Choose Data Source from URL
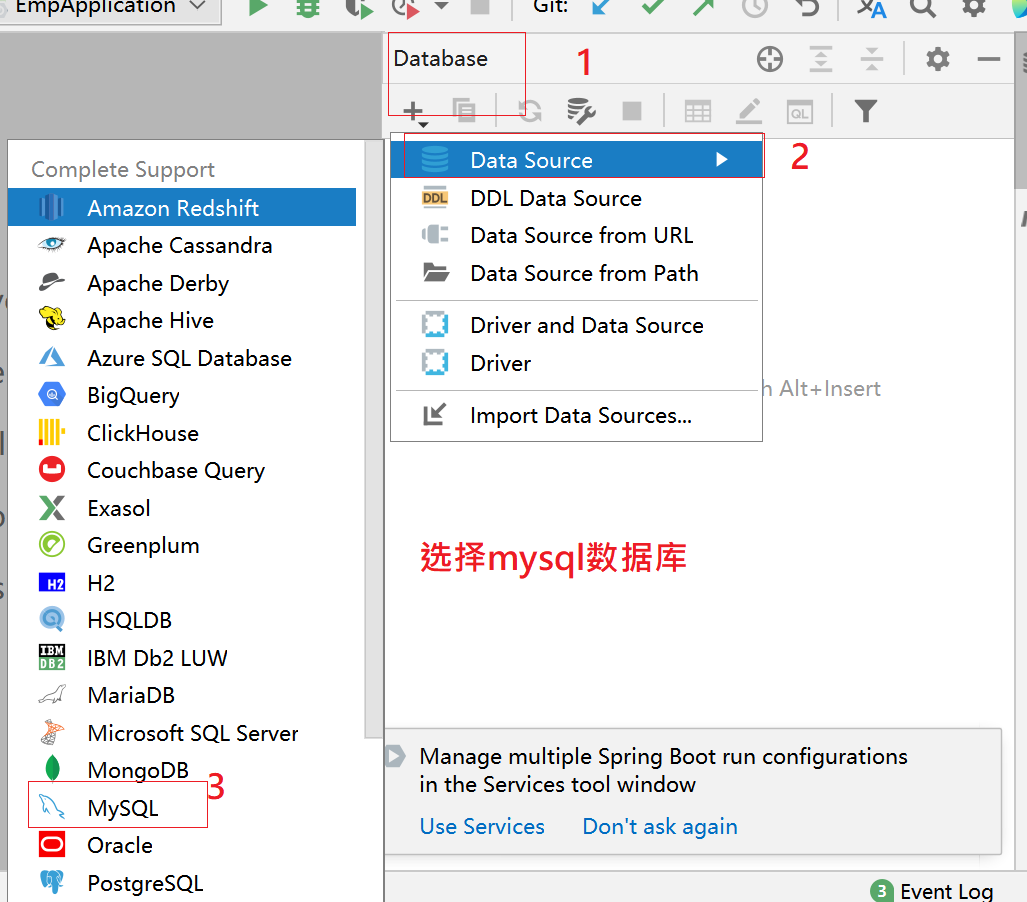This screenshot has height=902, width=1027. 581,235
